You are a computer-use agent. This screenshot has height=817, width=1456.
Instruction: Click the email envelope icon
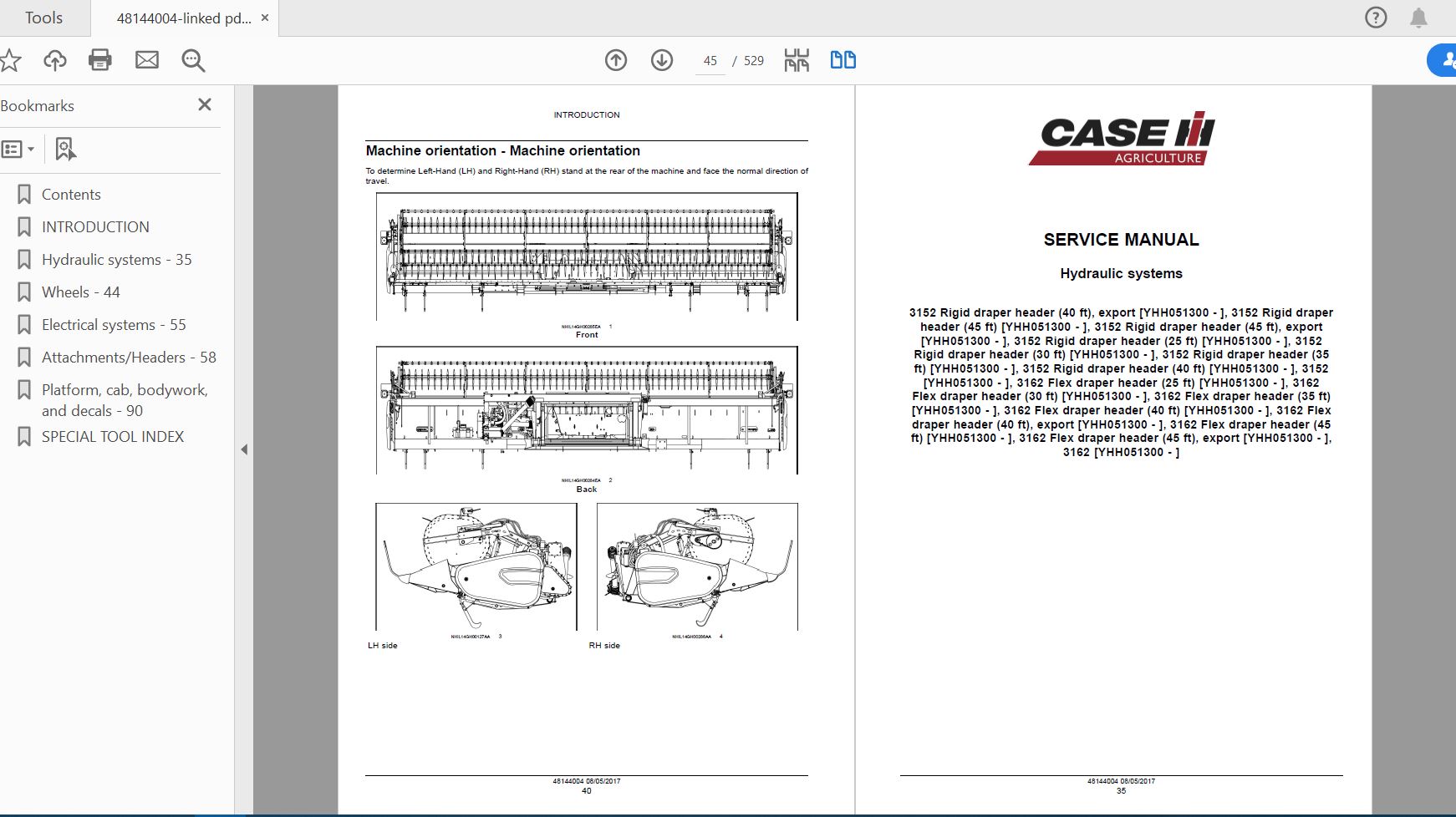tap(147, 60)
